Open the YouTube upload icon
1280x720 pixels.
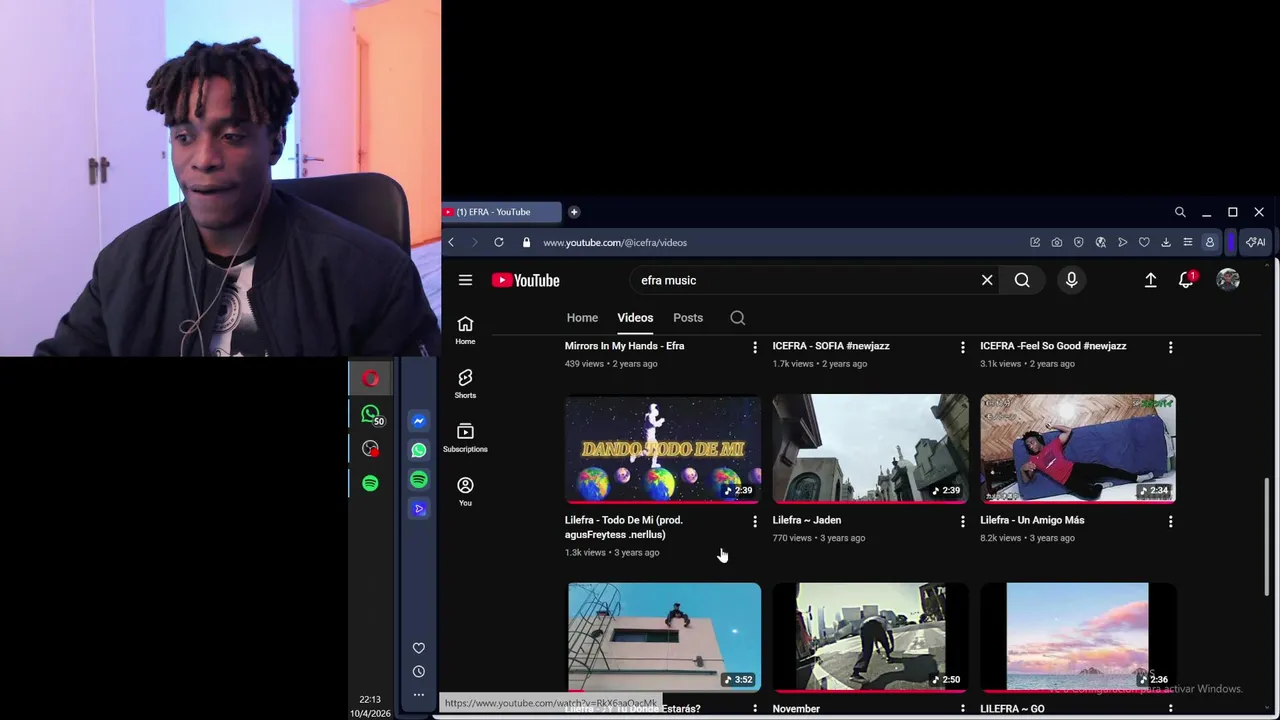1150,280
